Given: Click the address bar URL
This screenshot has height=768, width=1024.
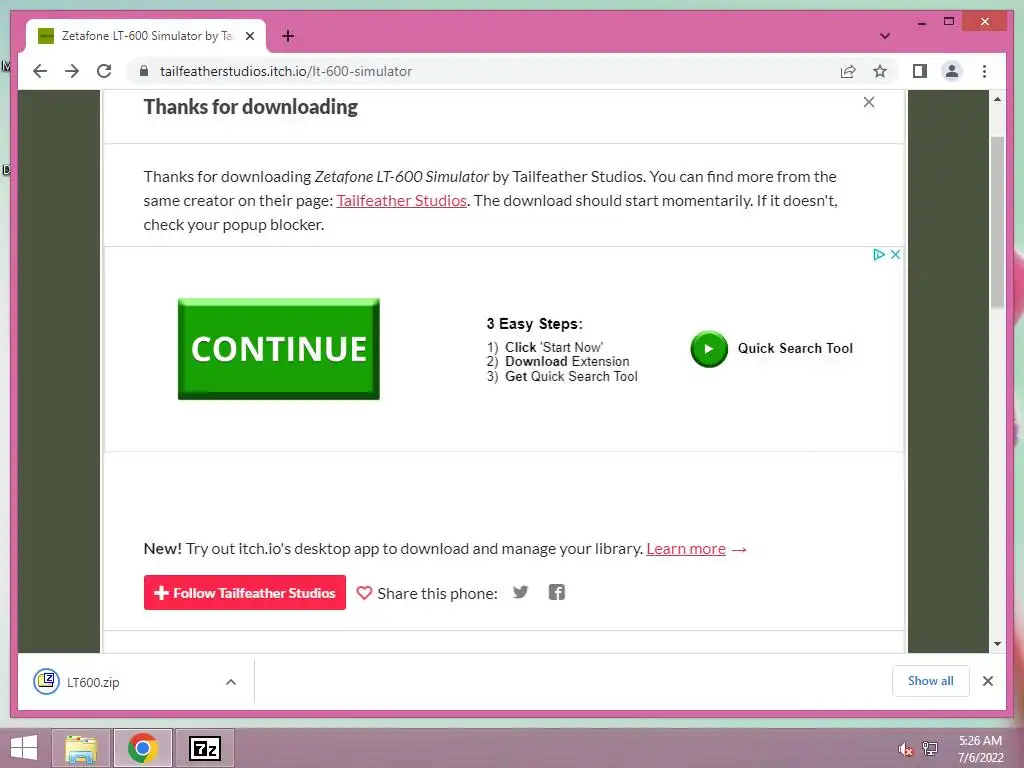Looking at the screenshot, I should point(285,71).
